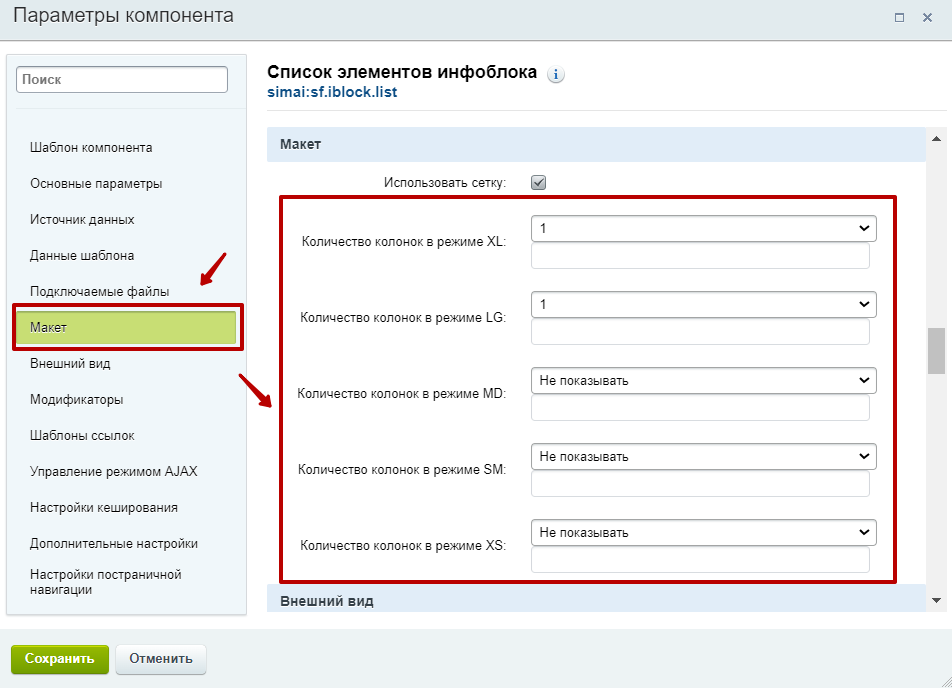Expand the MD mode column count dropdown
This screenshot has height=688, width=952.
pyautogui.click(x=703, y=380)
